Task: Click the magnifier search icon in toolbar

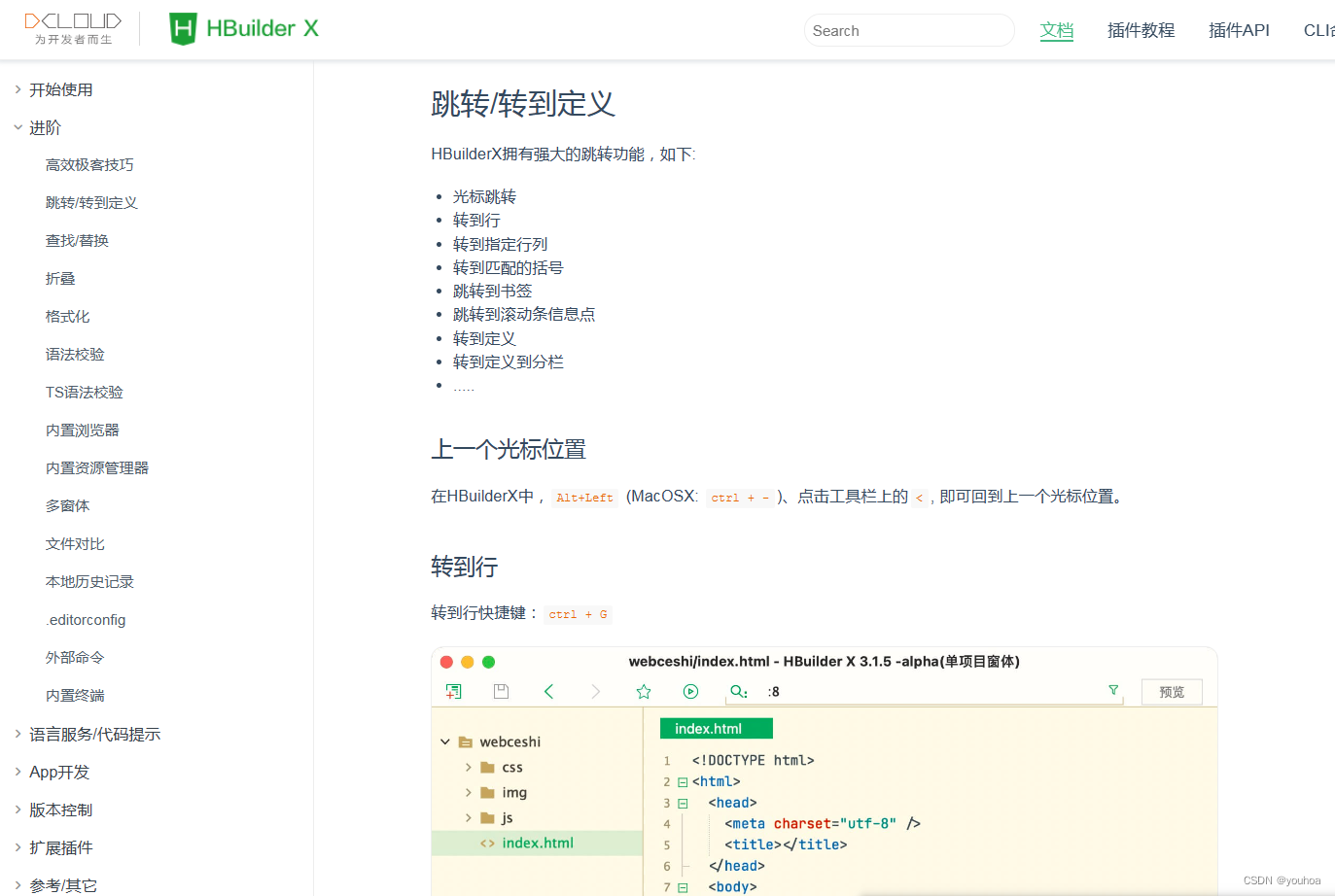Action: click(738, 691)
